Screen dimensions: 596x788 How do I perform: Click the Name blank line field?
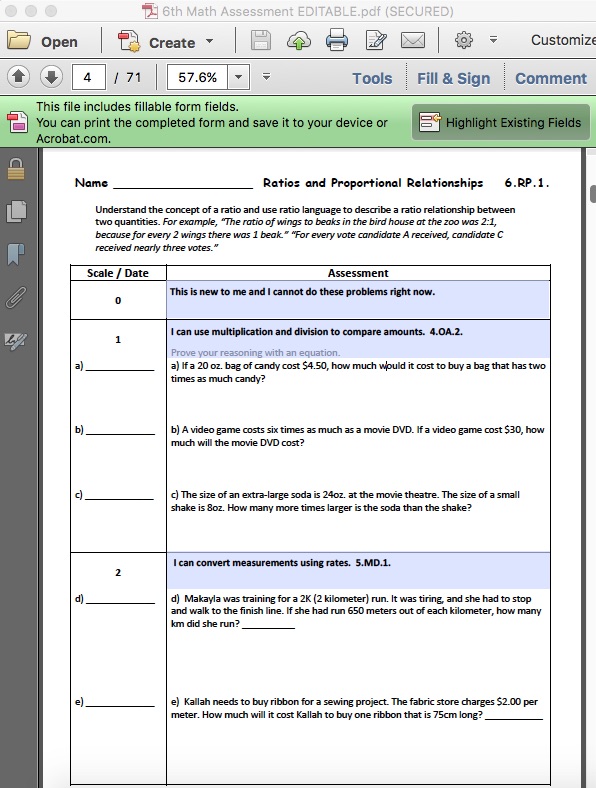(183, 183)
